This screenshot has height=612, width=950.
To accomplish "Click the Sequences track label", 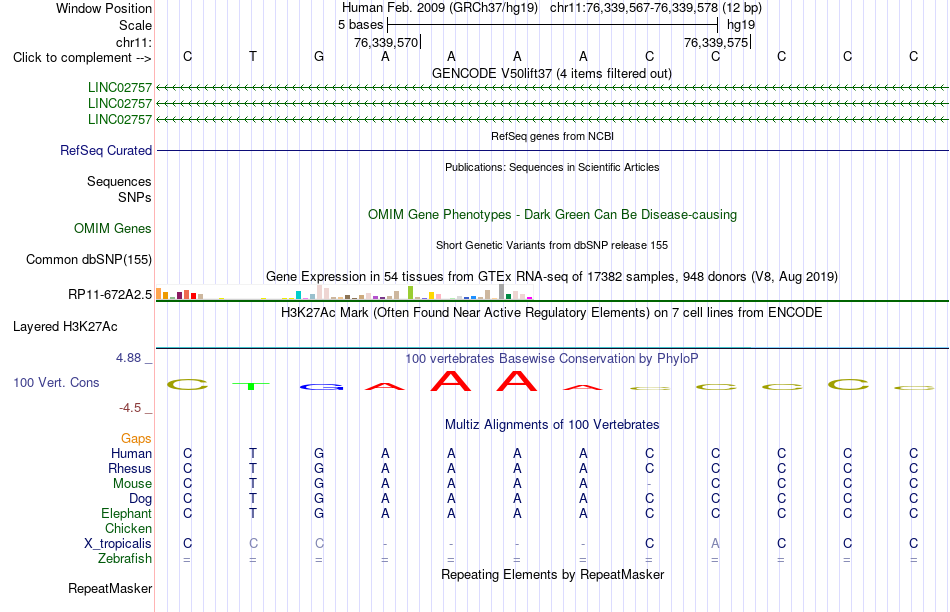I will pos(119,181).
